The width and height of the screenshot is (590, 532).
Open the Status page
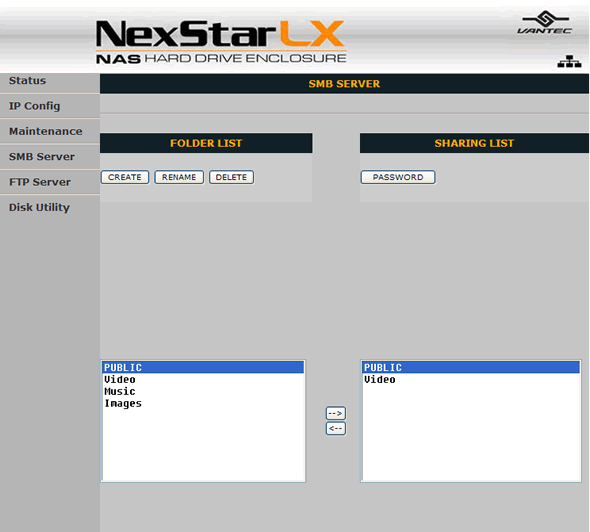click(x=27, y=81)
